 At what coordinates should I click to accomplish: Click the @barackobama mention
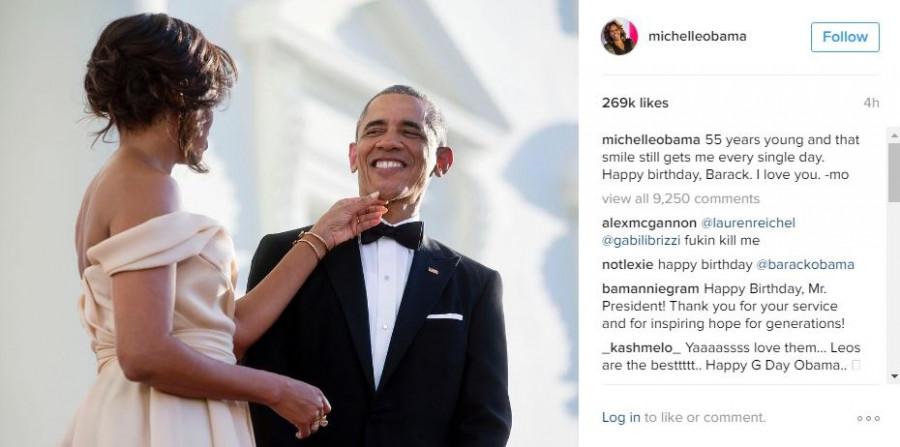pos(805,265)
